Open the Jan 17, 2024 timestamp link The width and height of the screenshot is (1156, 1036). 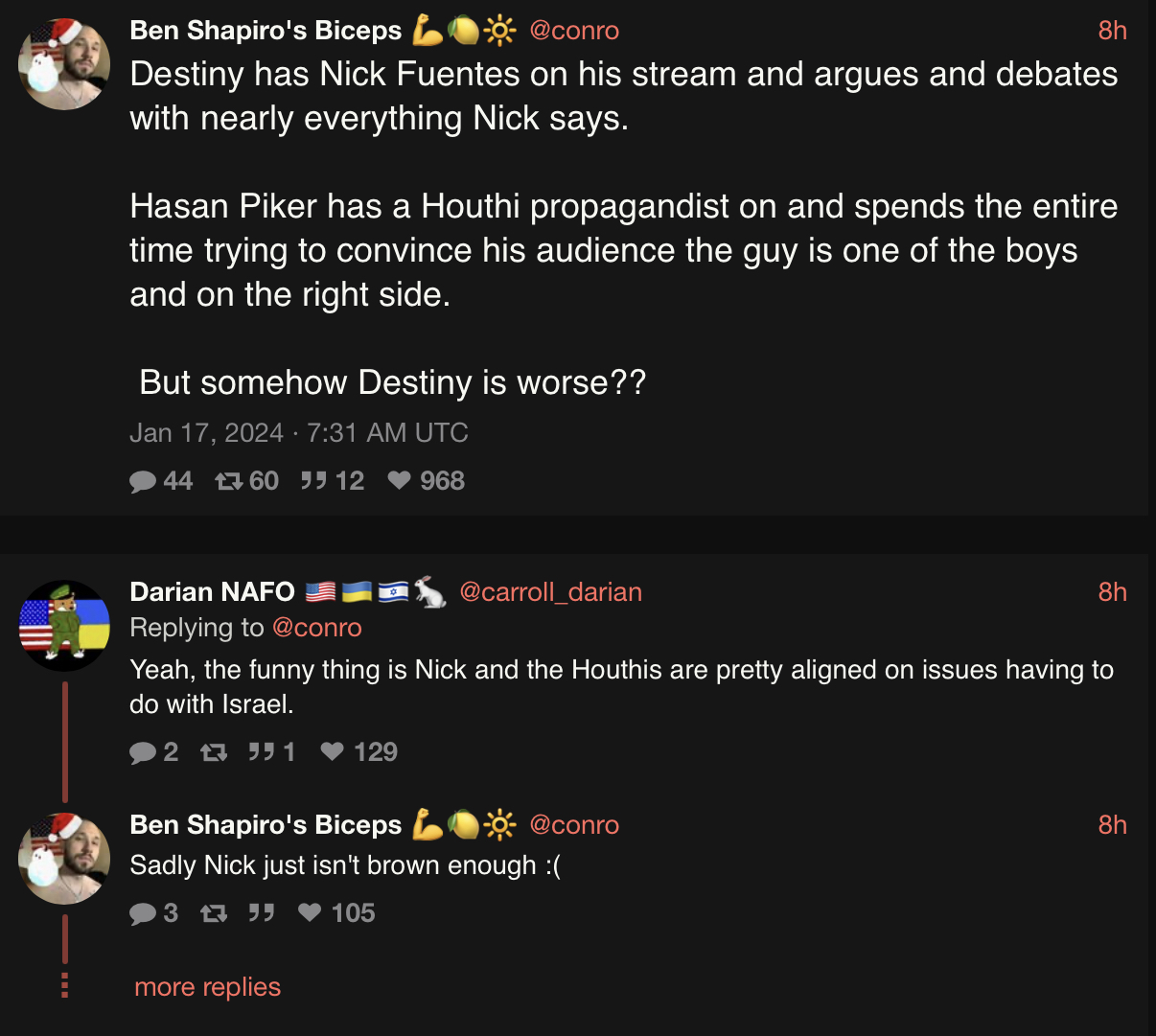coord(299,433)
